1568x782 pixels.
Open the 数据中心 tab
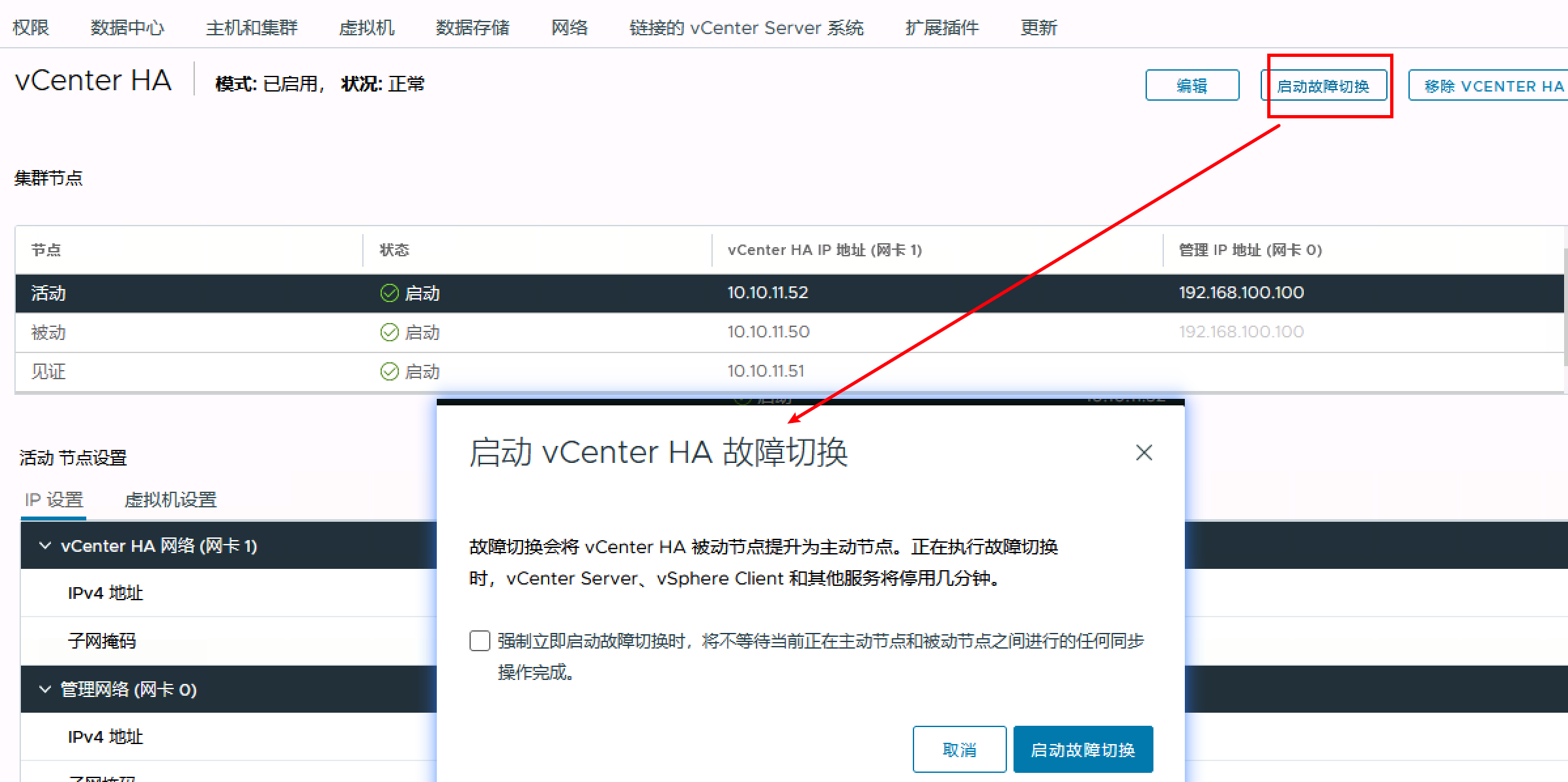pyautogui.click(x=127, y=27)
